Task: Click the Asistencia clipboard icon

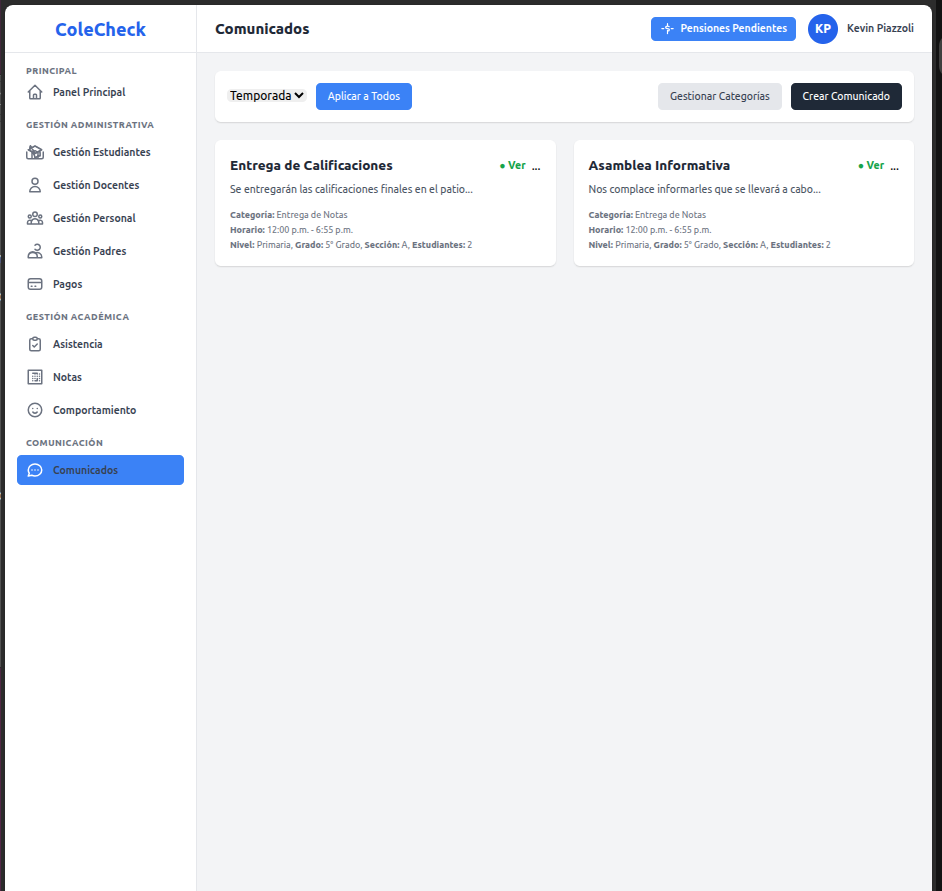Action: 35,344
